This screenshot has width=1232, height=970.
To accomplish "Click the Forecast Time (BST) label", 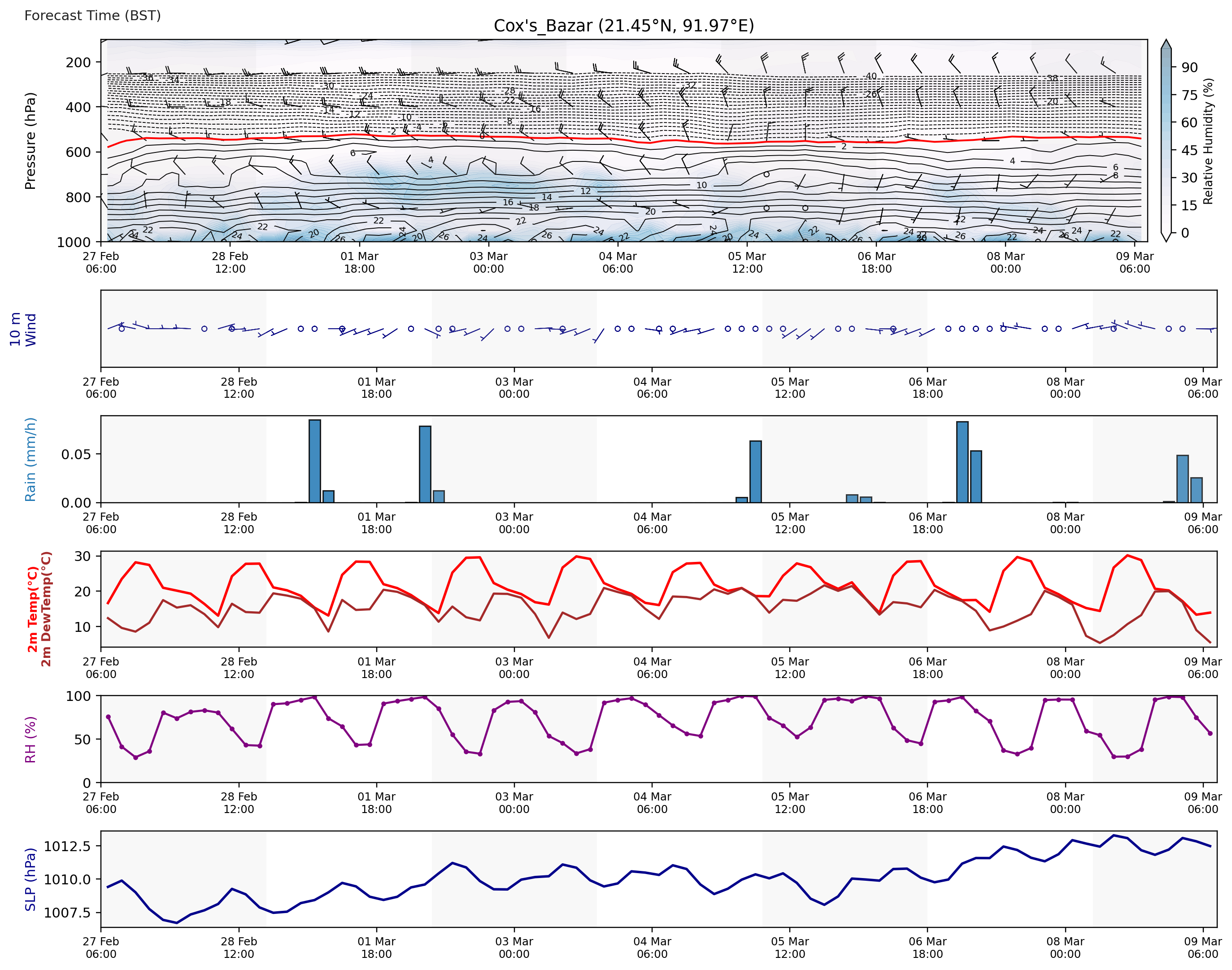I will pyautogui.click(x=92, y=15).
